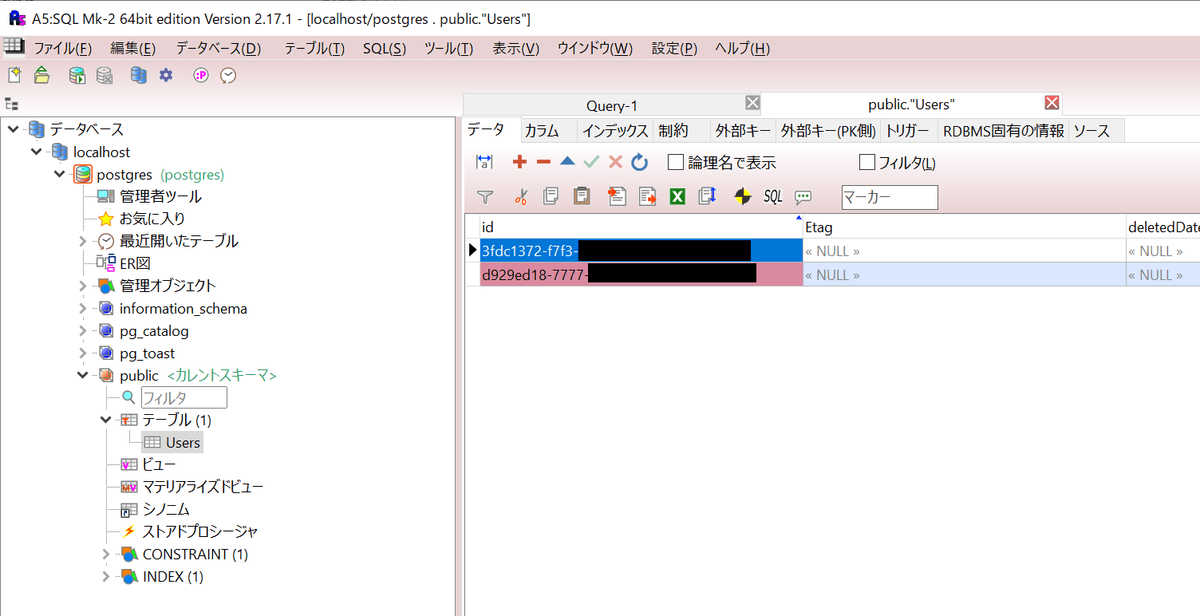Click the funnel filter icon
This screenshot has height=616, width=1200.
pyautogui.click(x=485, y=197)
